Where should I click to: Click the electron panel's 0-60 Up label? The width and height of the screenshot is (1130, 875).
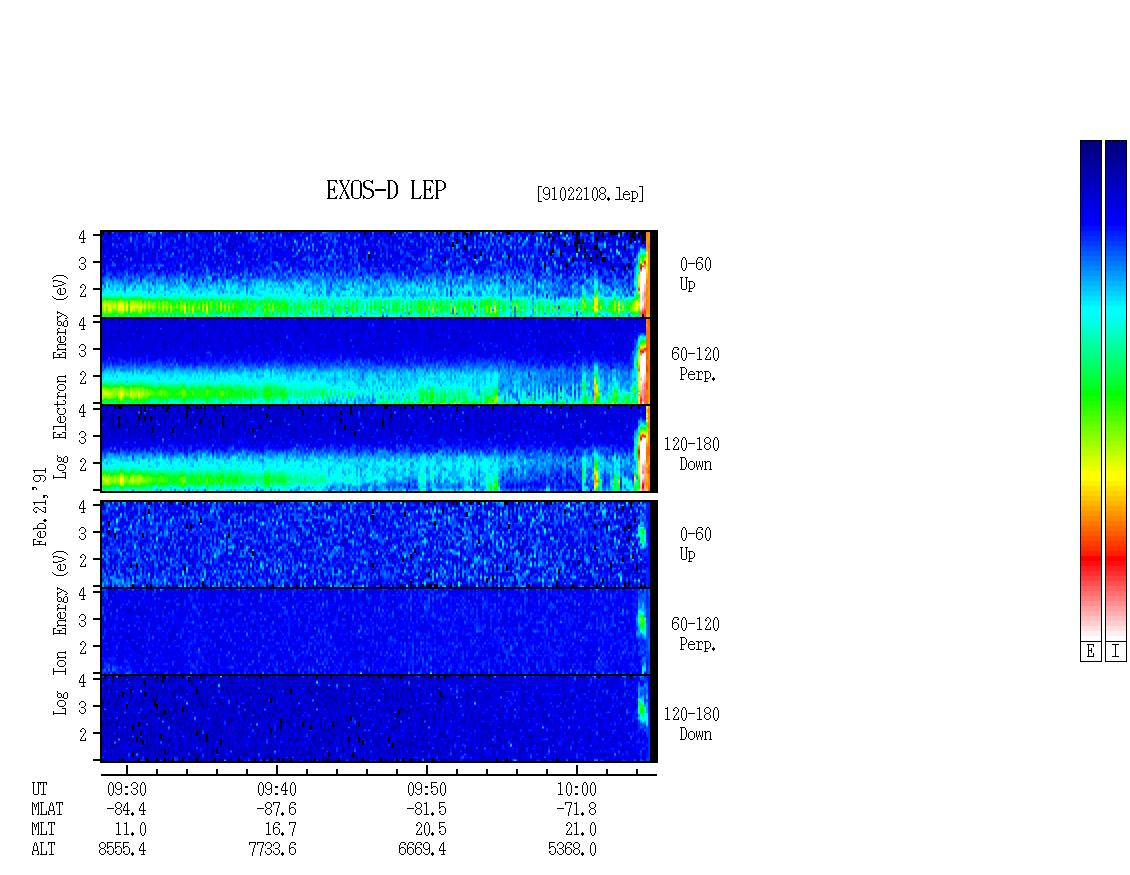point(695,274)
